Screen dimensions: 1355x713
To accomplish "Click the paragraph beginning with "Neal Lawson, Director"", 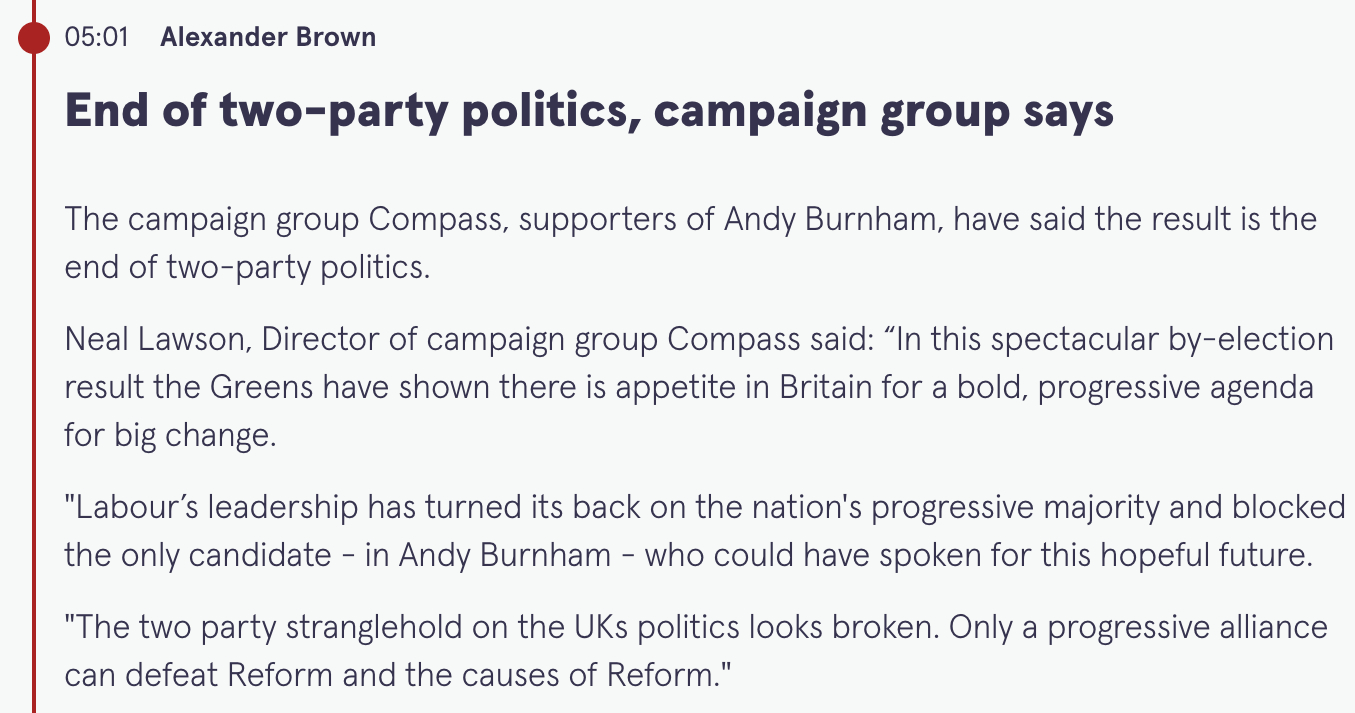I will pyautogui.click(x=698, y=388).
